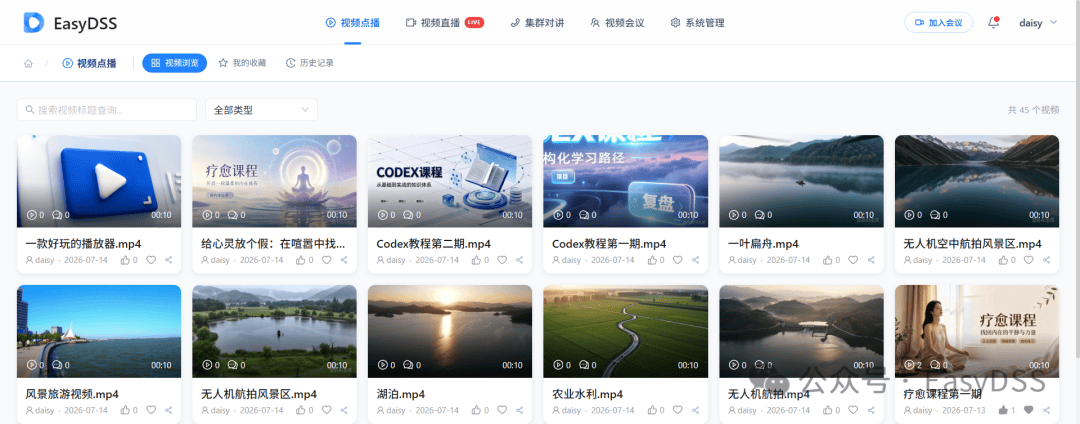Favorite Codex教程第二期.mp4 with heart
The image size is (1080, 424).
point(502,260)
